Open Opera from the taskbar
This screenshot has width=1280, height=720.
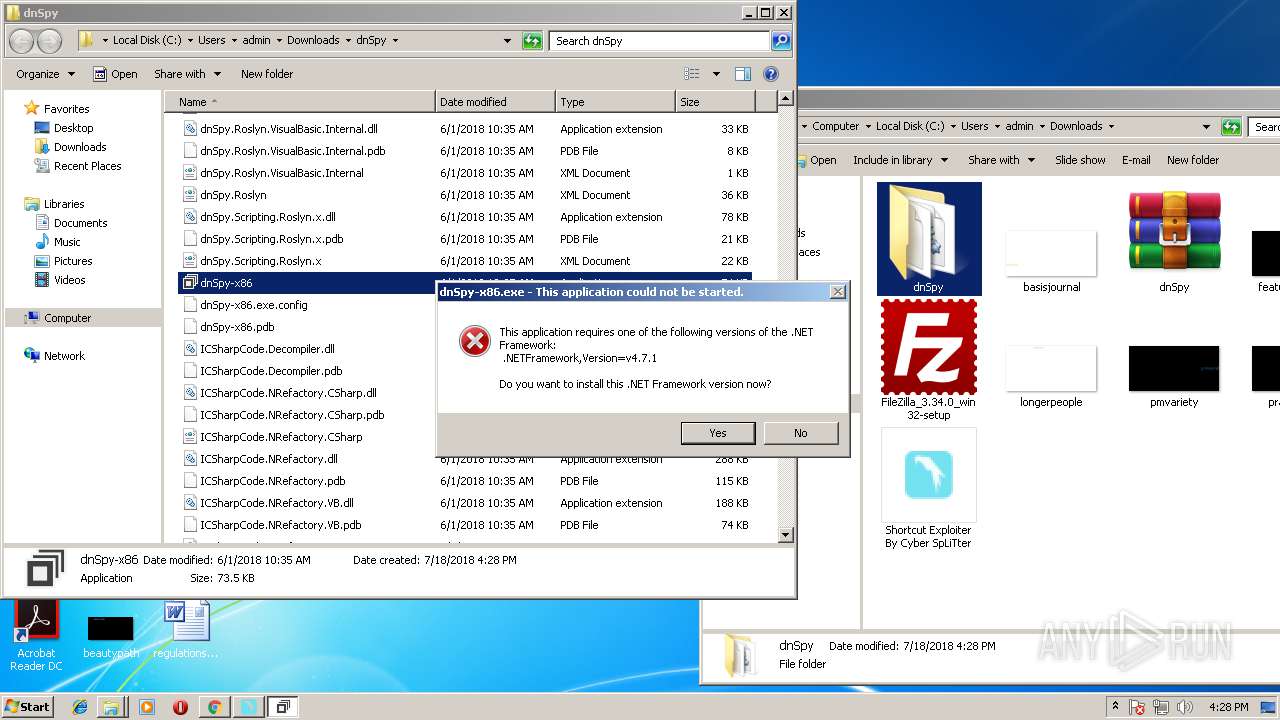pos(180,707)
